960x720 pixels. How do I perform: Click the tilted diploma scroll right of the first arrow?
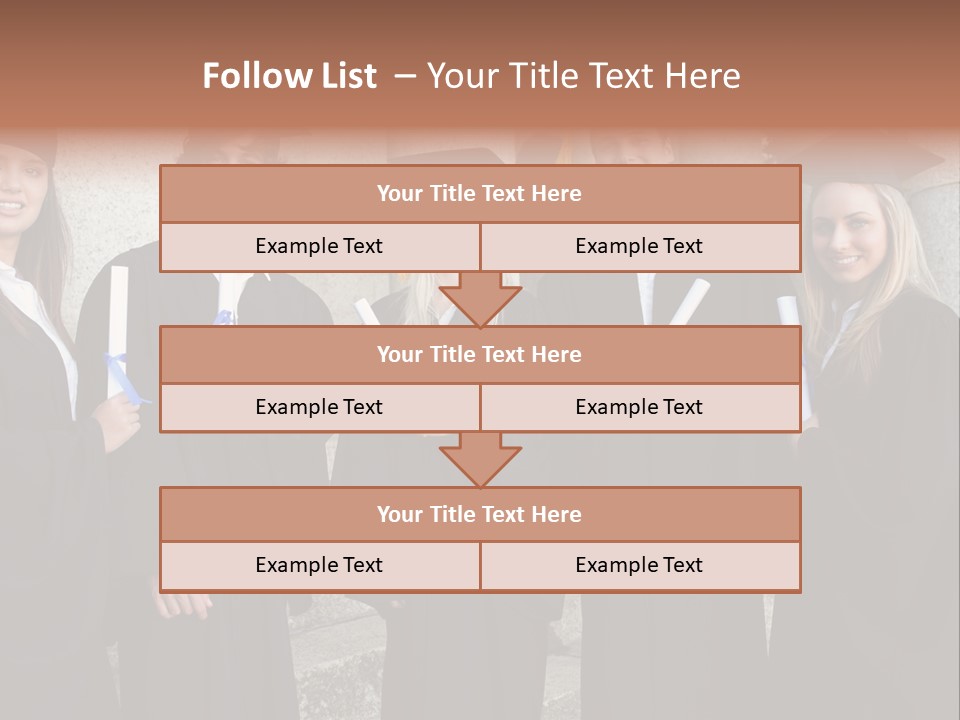(690, 301)
